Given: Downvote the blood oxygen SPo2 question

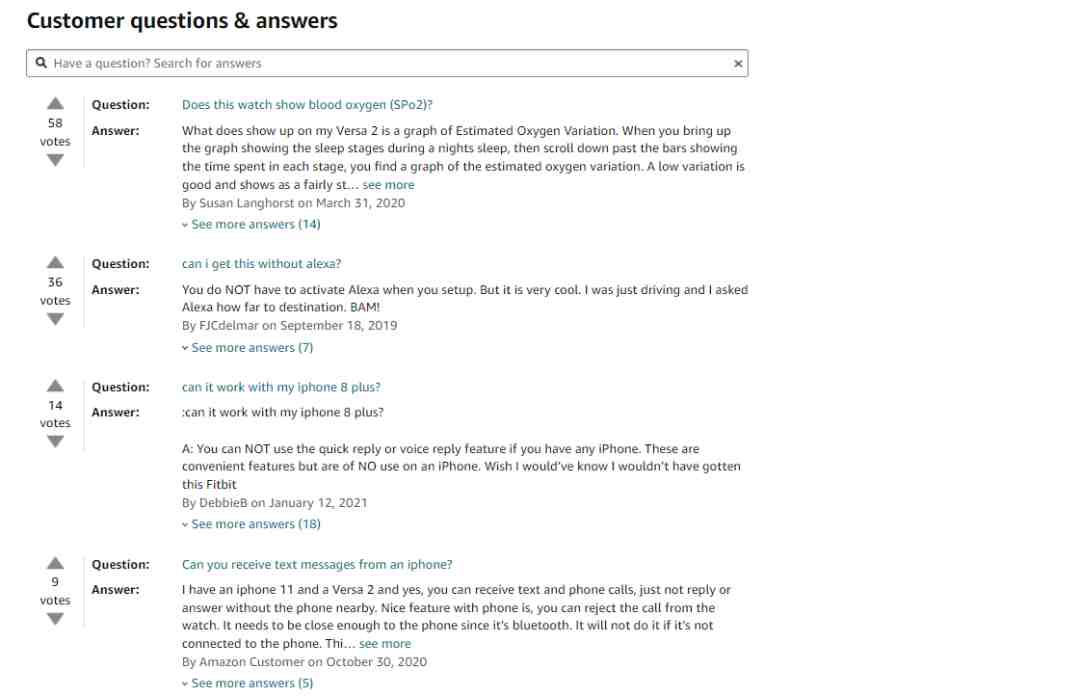Looking at the screenshot, I should (x=55, y=160).
